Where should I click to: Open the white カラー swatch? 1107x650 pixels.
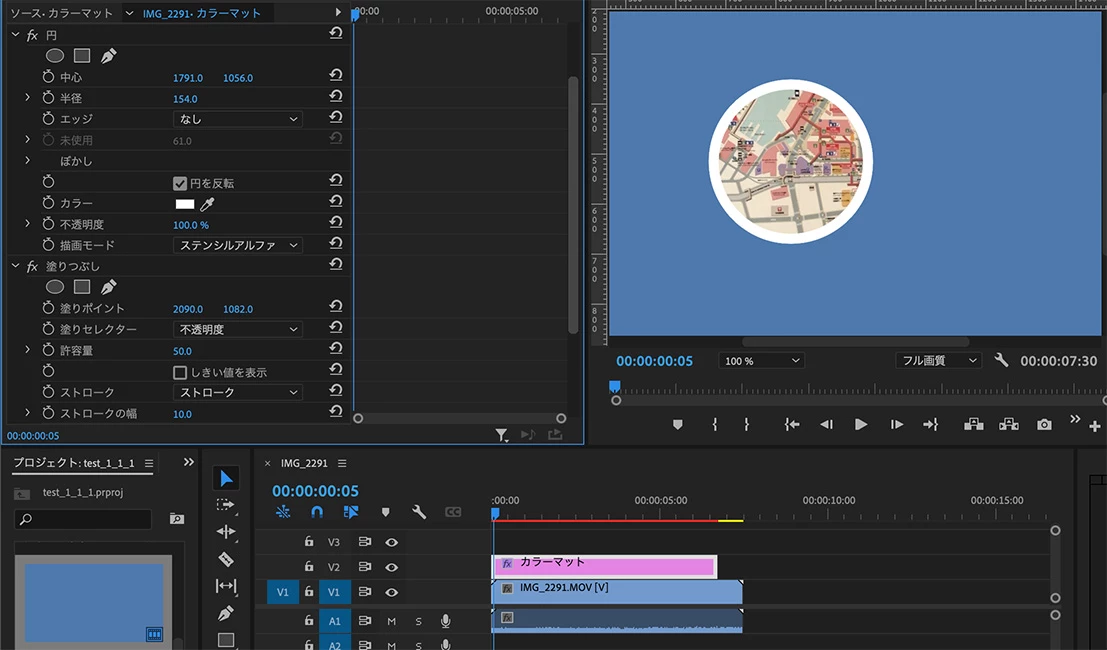tap(185, 204)
